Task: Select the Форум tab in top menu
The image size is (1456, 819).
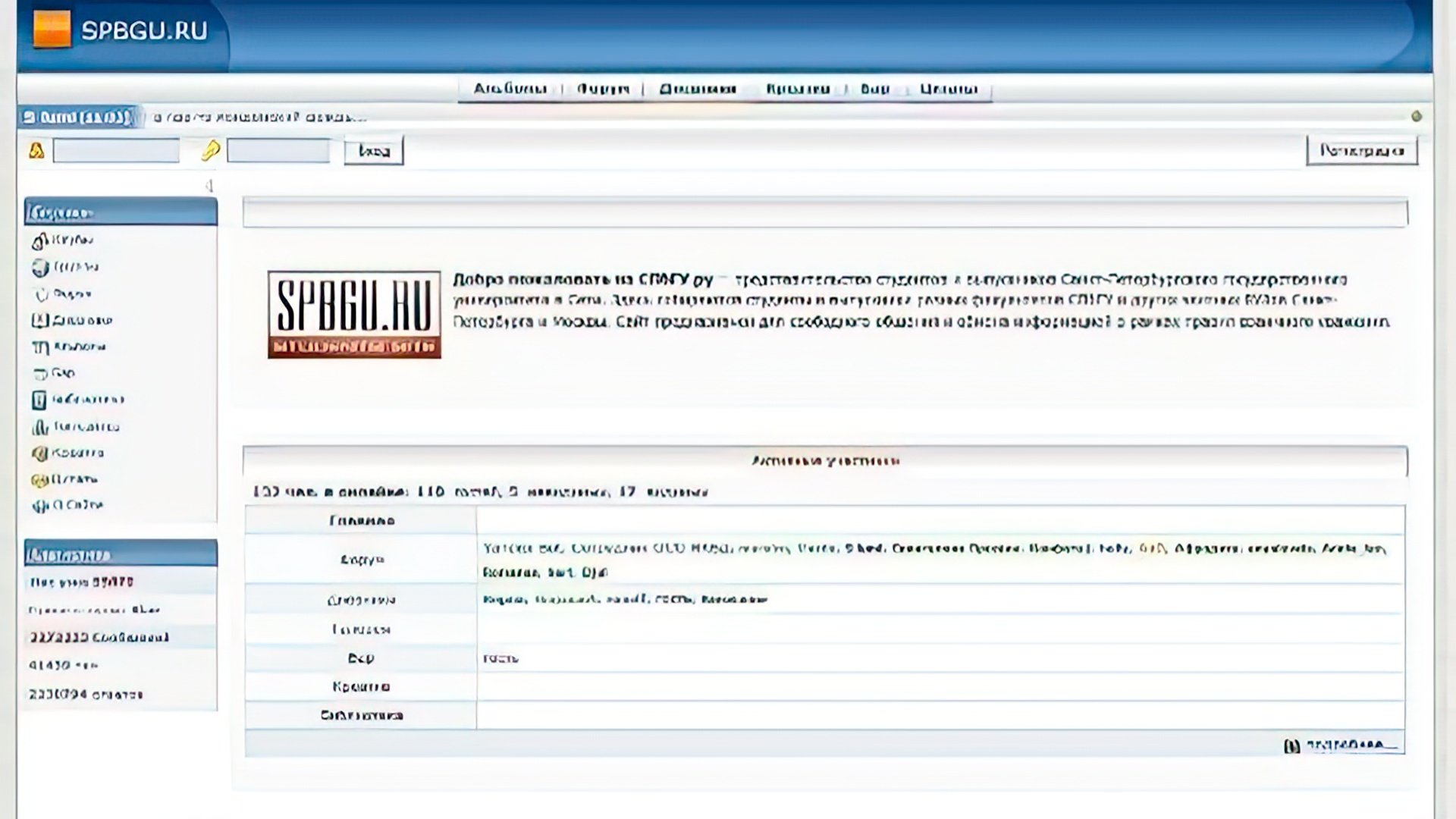Action: [x=601, y=89]
